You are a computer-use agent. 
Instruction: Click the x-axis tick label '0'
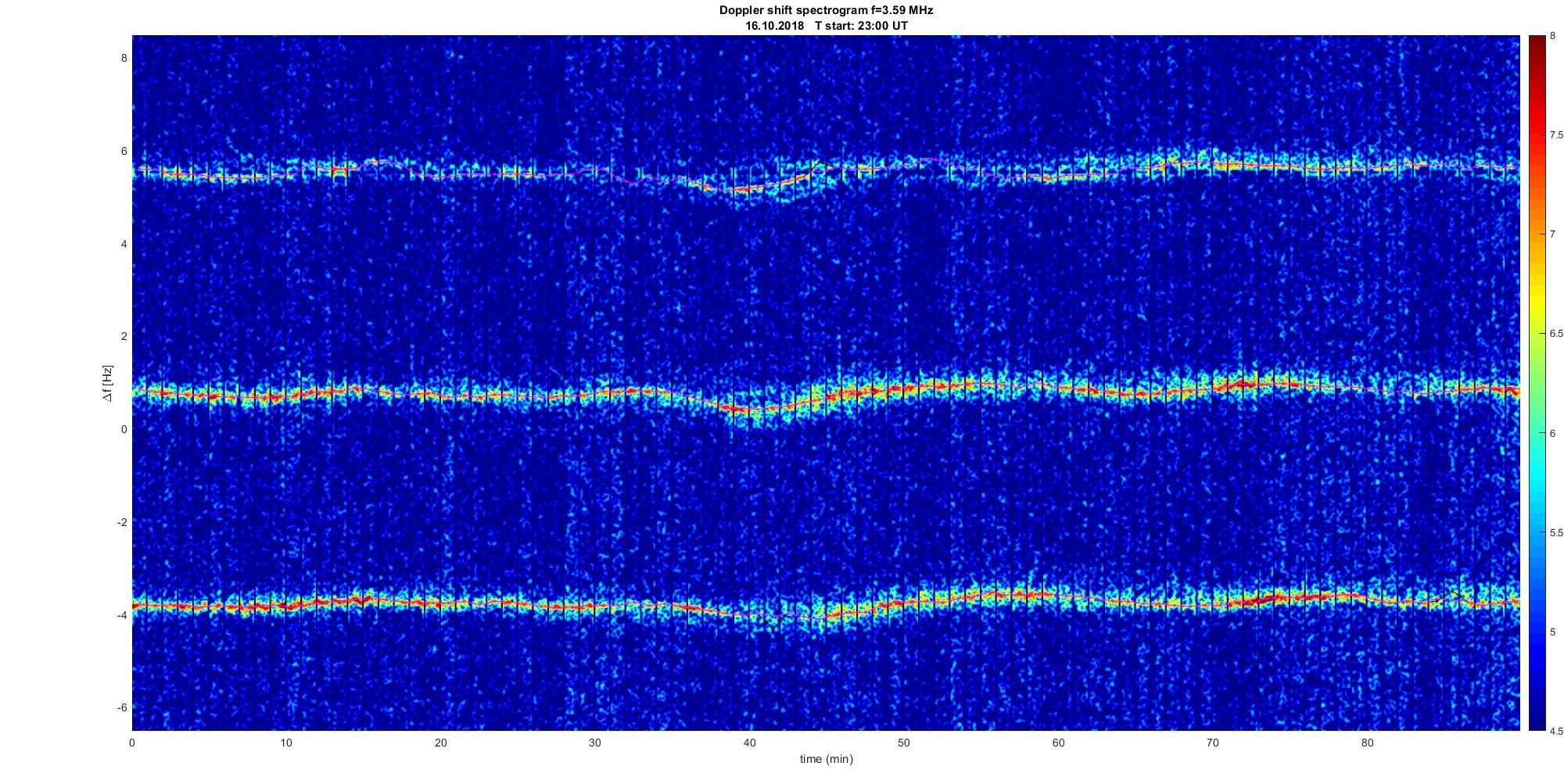132,743
